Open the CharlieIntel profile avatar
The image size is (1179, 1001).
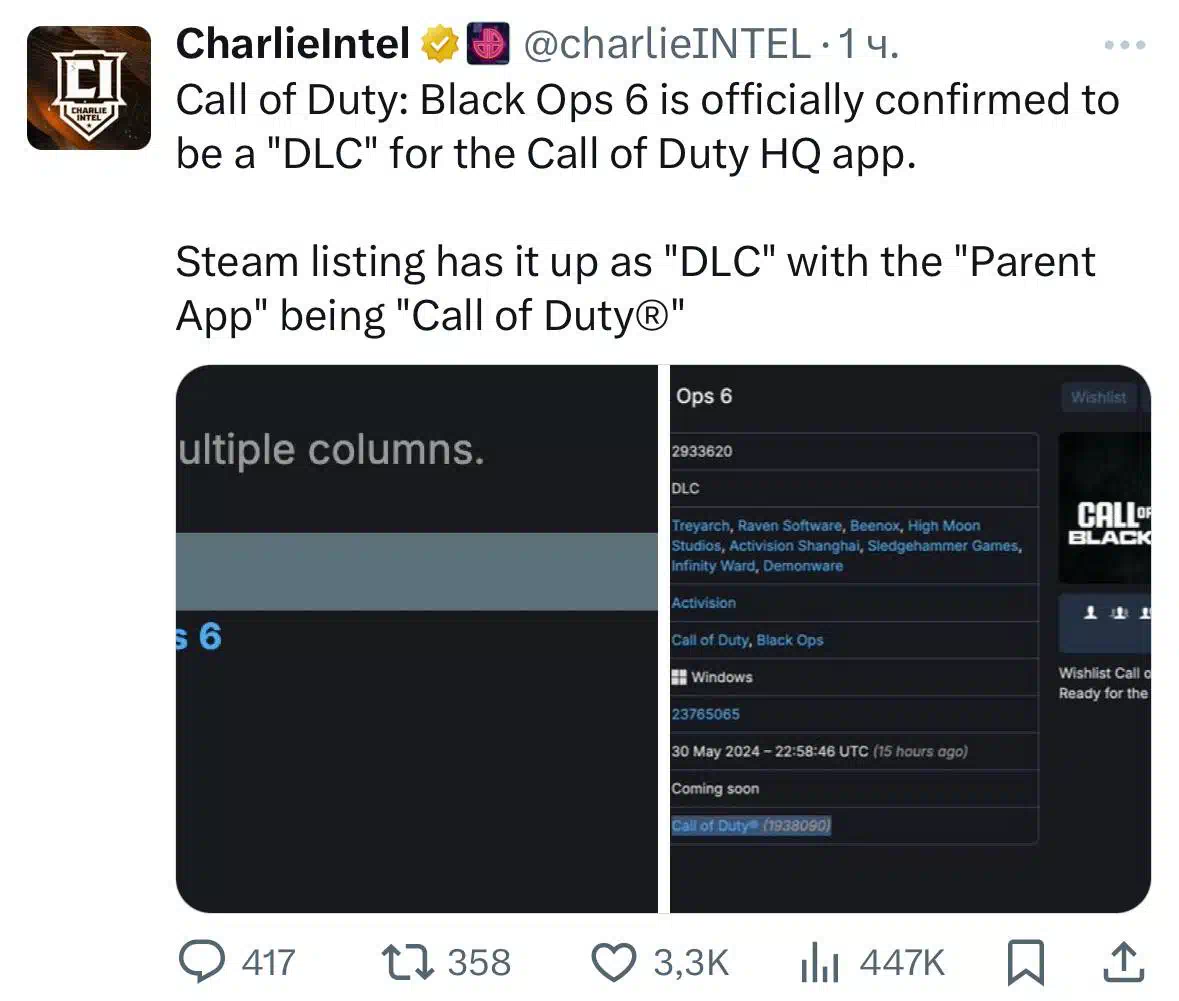coord(89,88)
